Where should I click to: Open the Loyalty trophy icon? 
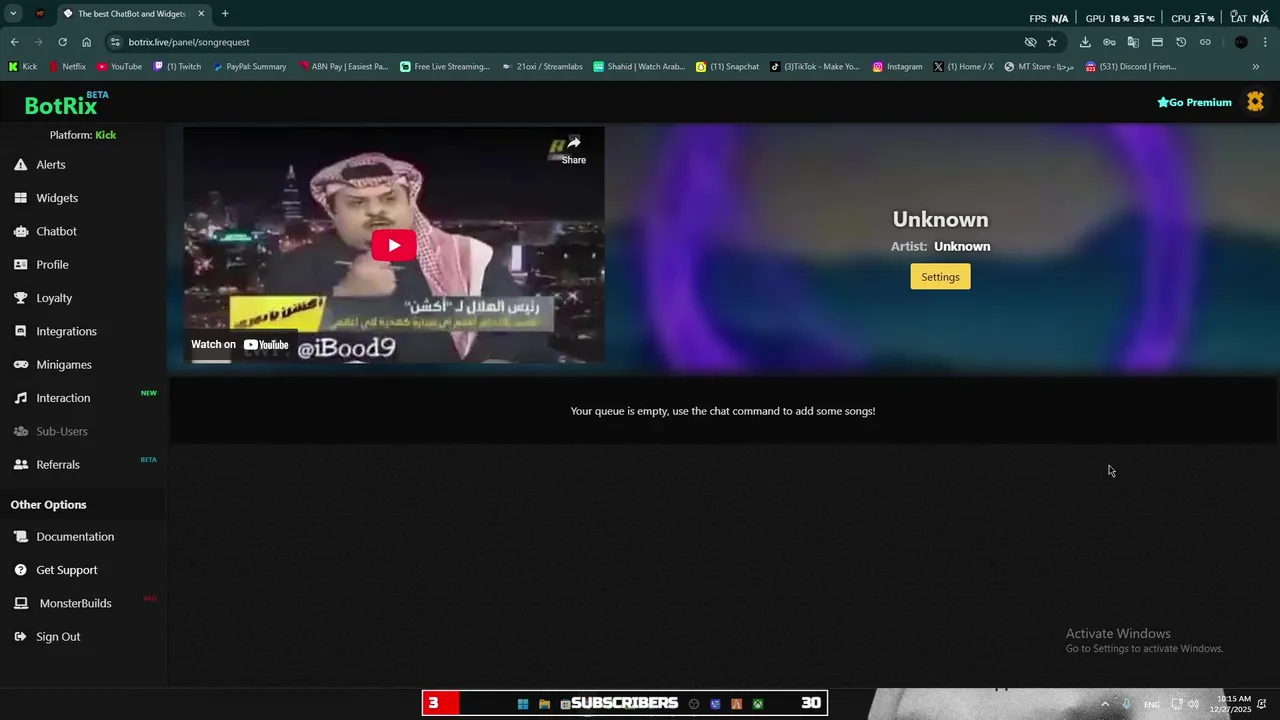20,298
